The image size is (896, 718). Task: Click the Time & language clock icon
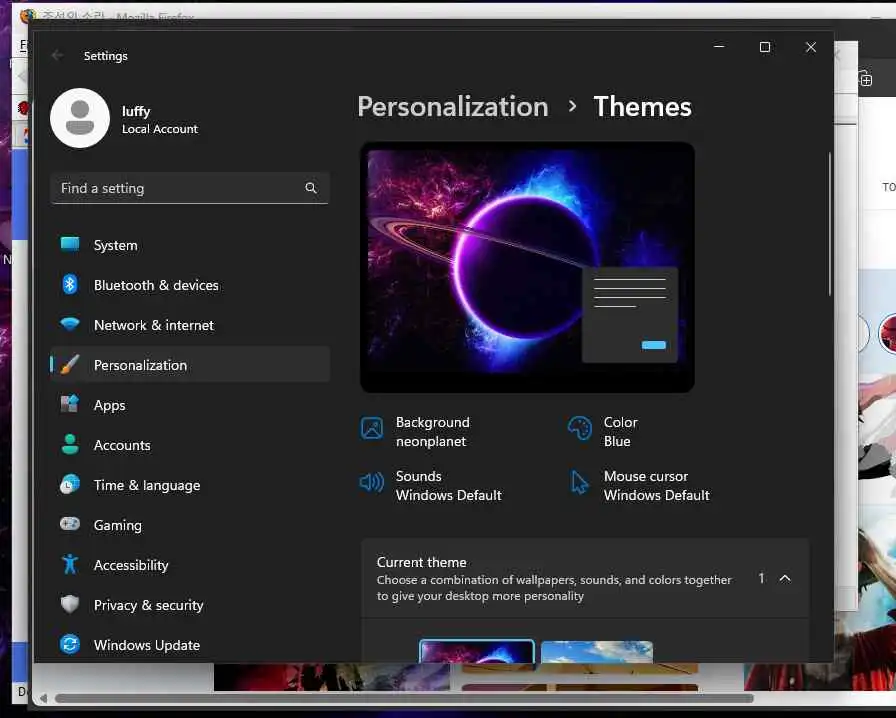coord(70,484)
